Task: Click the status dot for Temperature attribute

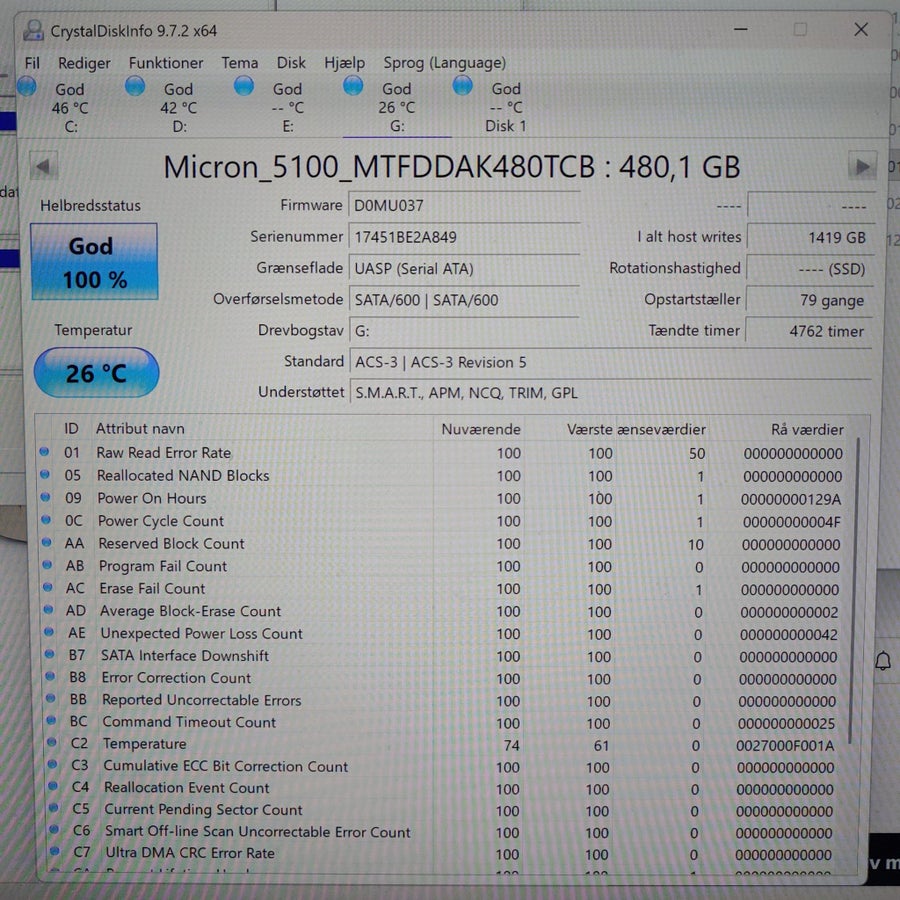Action: 52,742
